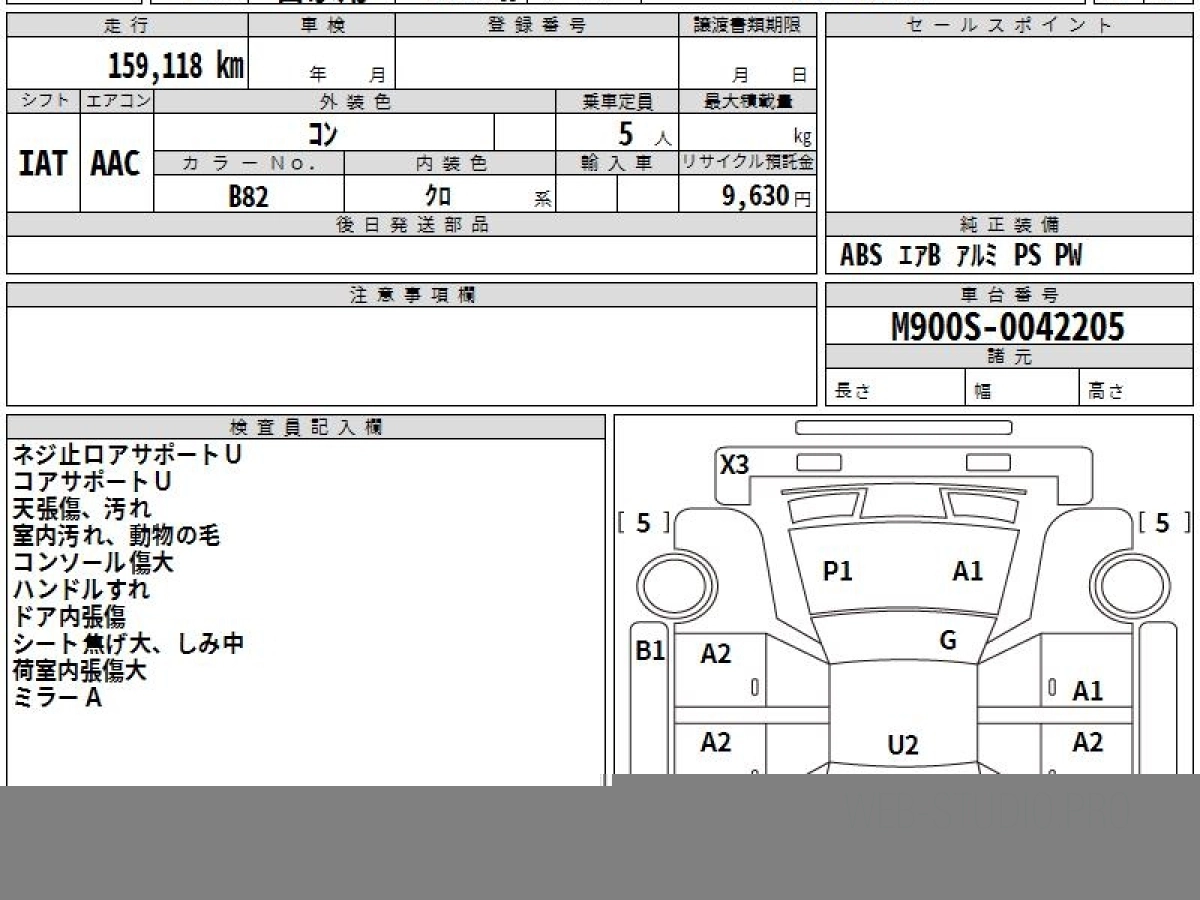
Task: Select the note ネジ止ロアサポートU
Action: click(x=127, y=454)
